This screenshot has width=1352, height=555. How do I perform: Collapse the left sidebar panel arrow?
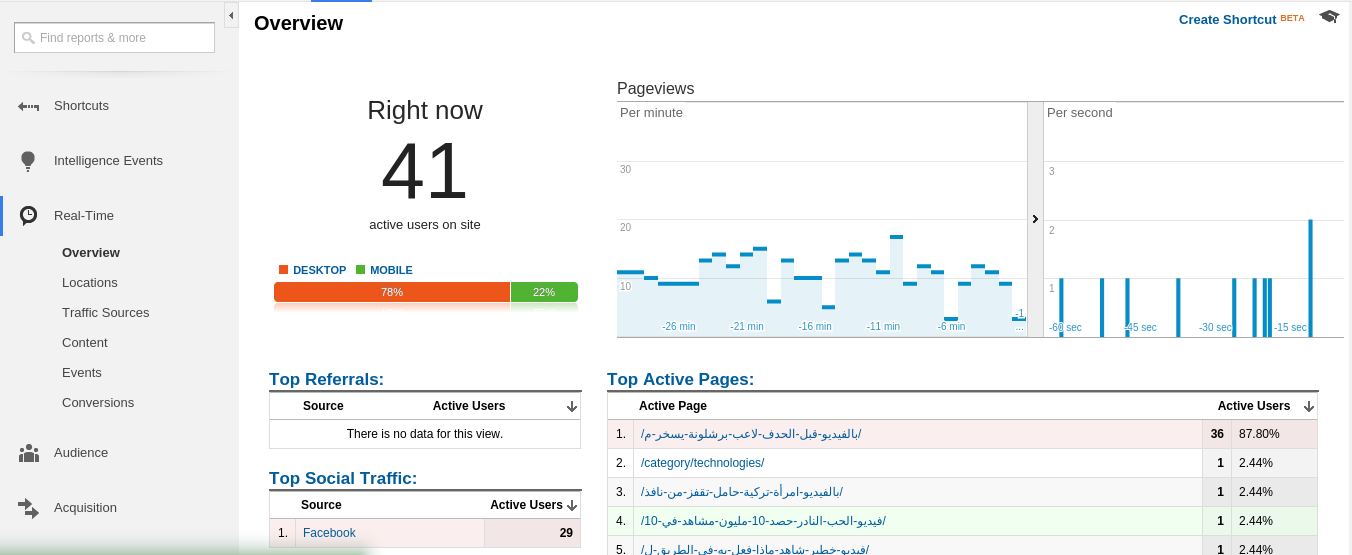tap(231, 15)
